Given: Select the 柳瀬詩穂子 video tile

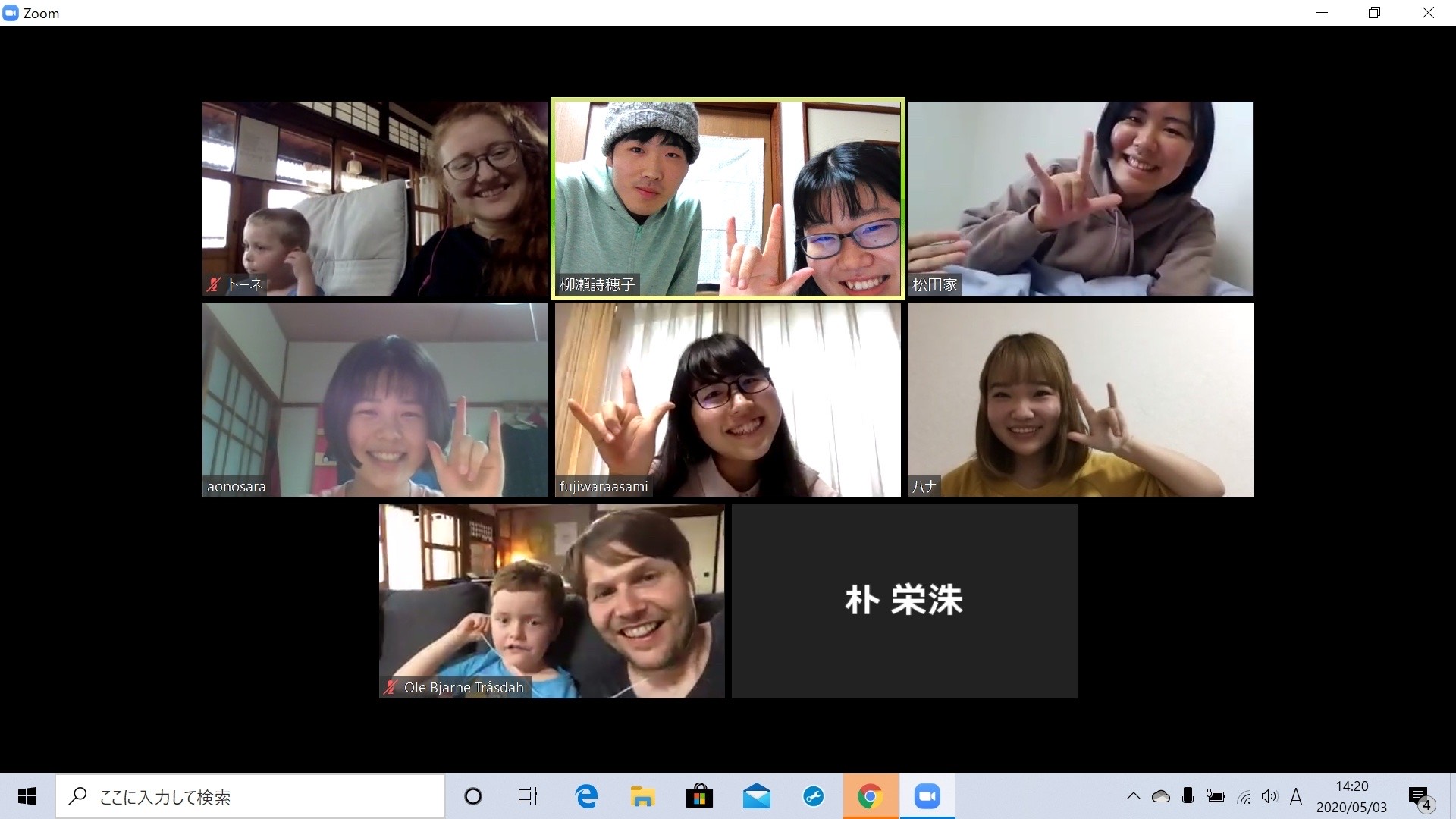Looking at the screenshot, I should (727, 199).
